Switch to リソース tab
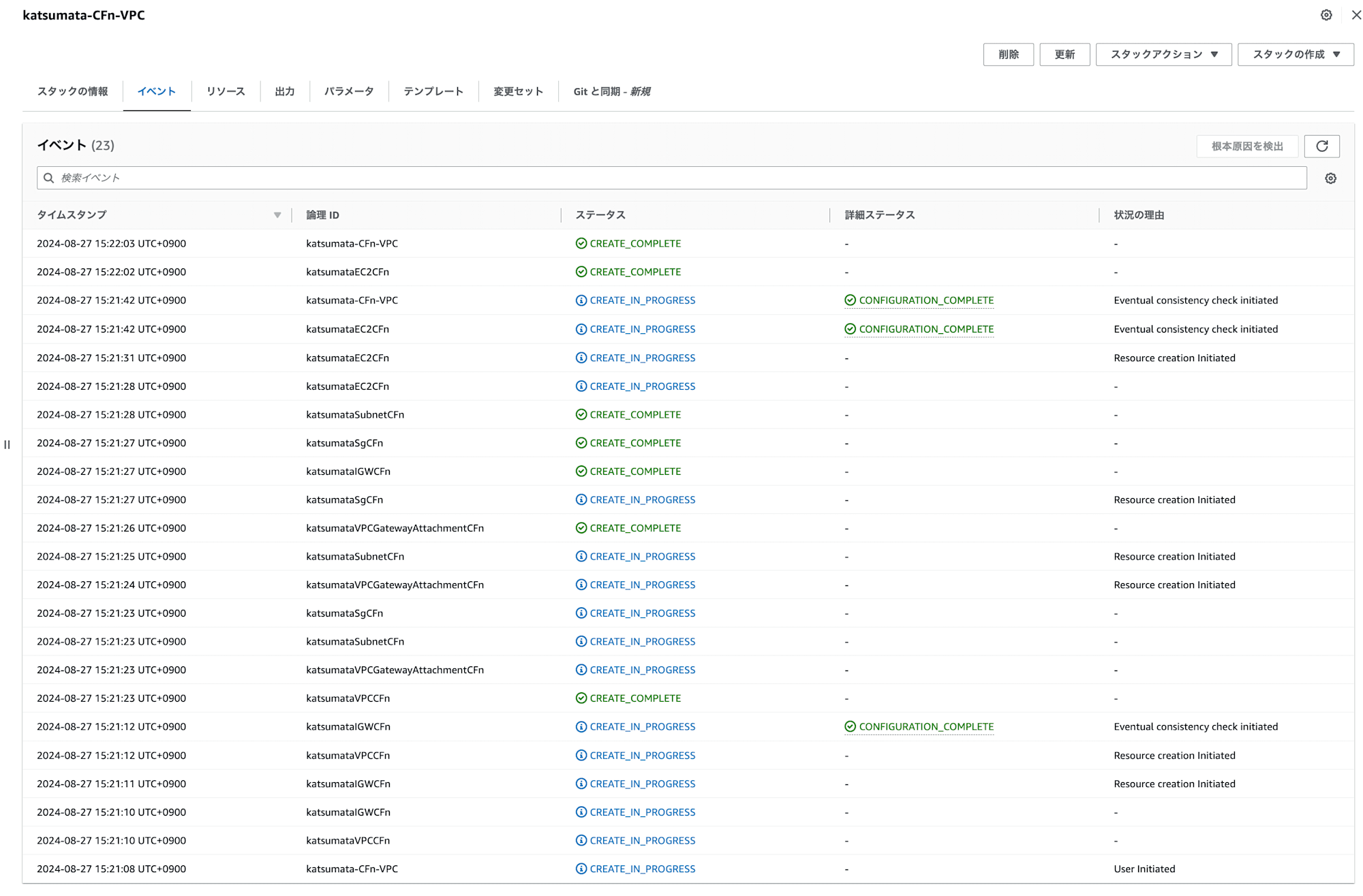1363x896 pixels. pyautogui.click(x=226, y=91)
